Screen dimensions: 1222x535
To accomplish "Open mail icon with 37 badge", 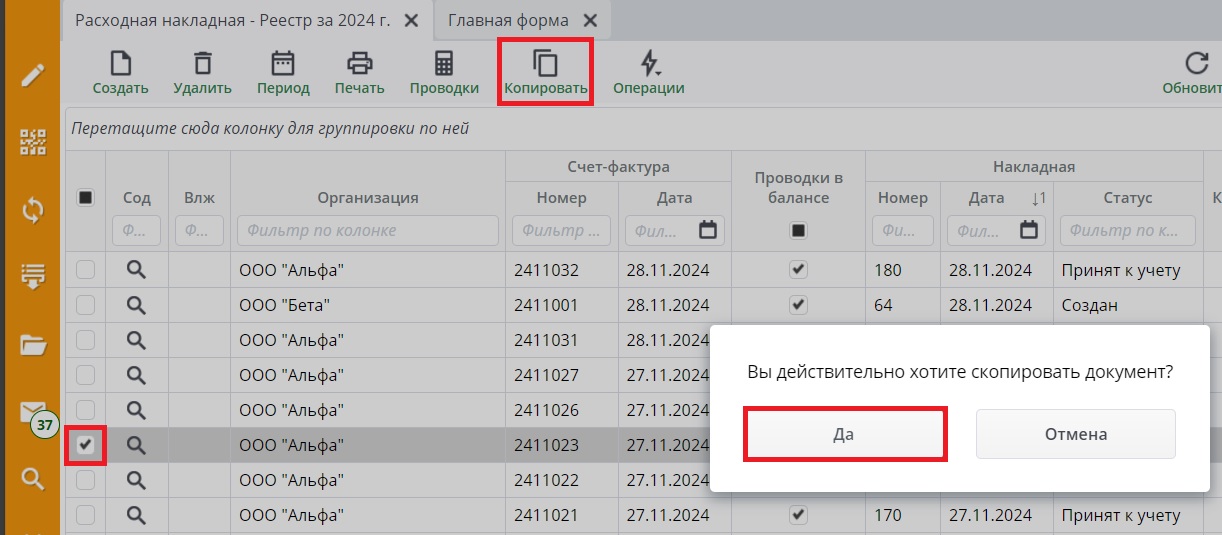I will pyautogui.click(x=33, y=413).
